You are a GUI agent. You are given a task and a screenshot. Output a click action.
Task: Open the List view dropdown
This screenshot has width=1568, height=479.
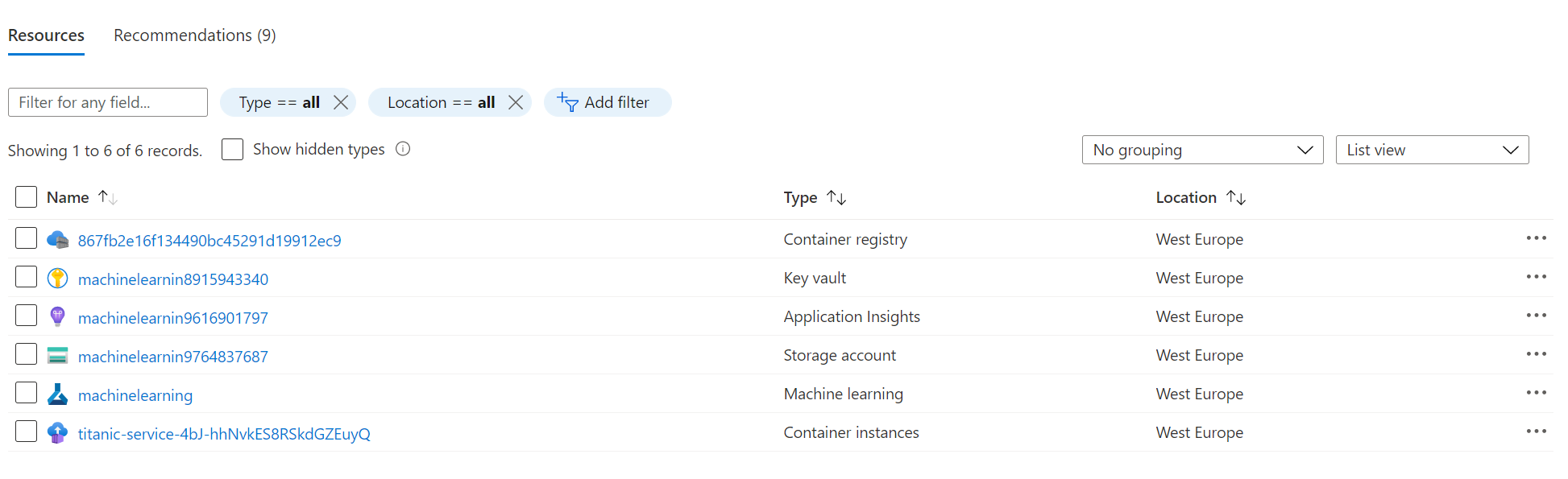1431,150
